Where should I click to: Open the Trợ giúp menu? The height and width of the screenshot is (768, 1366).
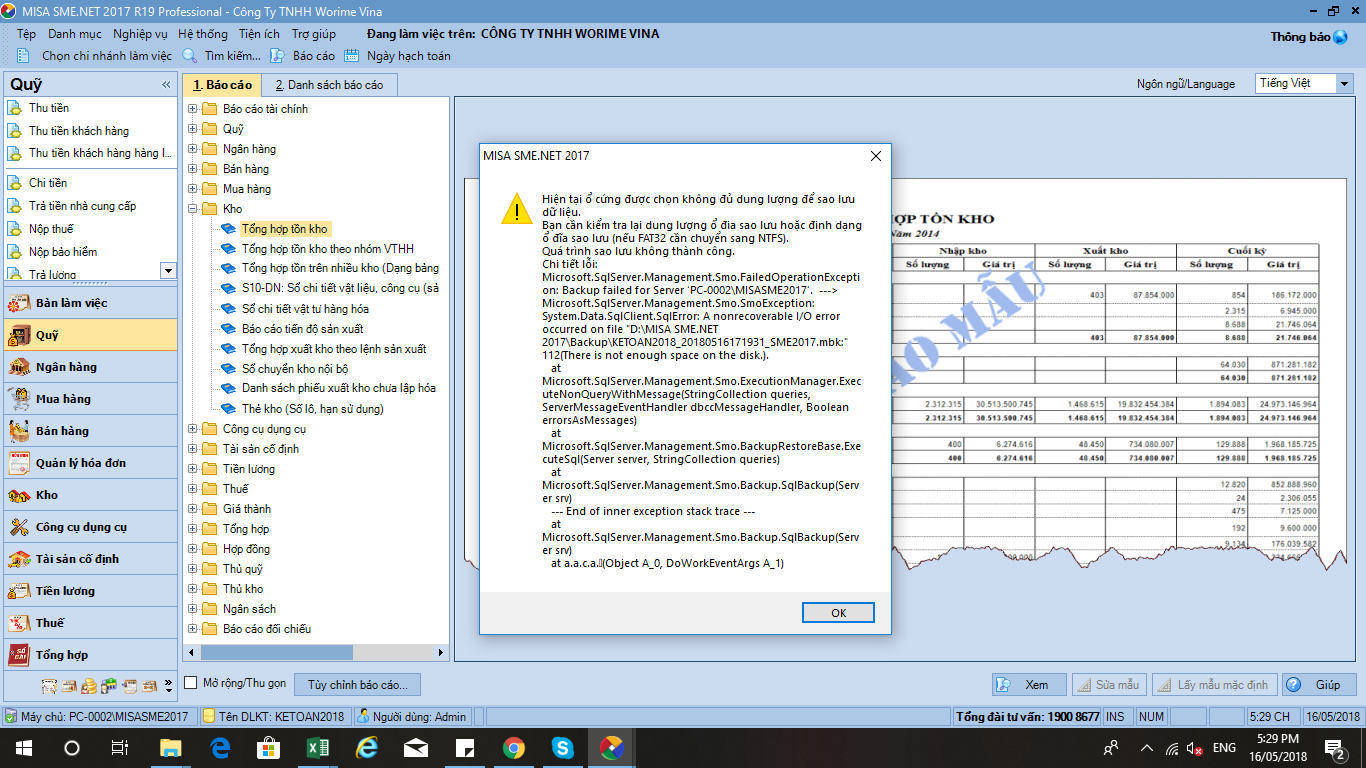(x=314, y=34)
